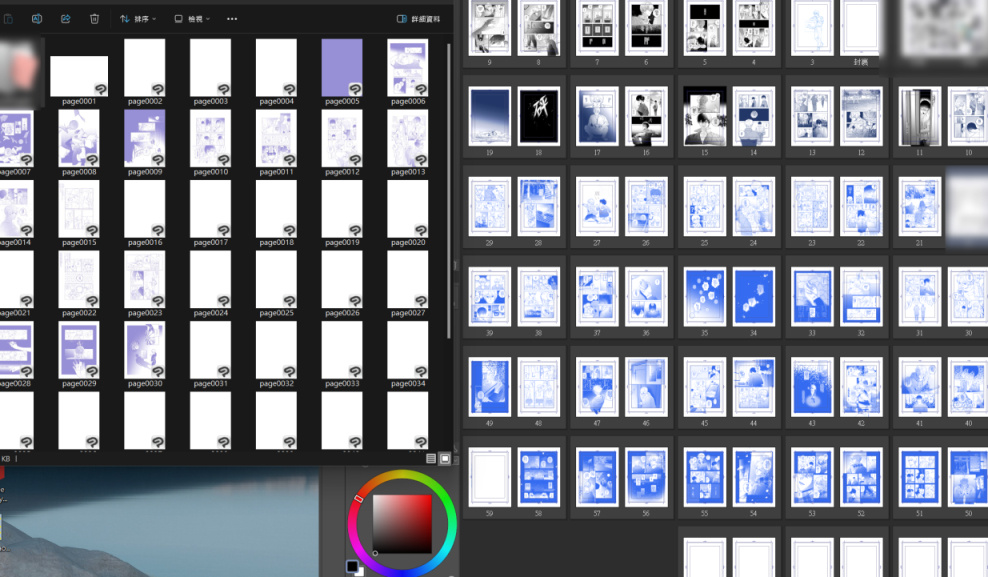
Task: Open page 43 in the page manager
Action: tap(812, 387)
